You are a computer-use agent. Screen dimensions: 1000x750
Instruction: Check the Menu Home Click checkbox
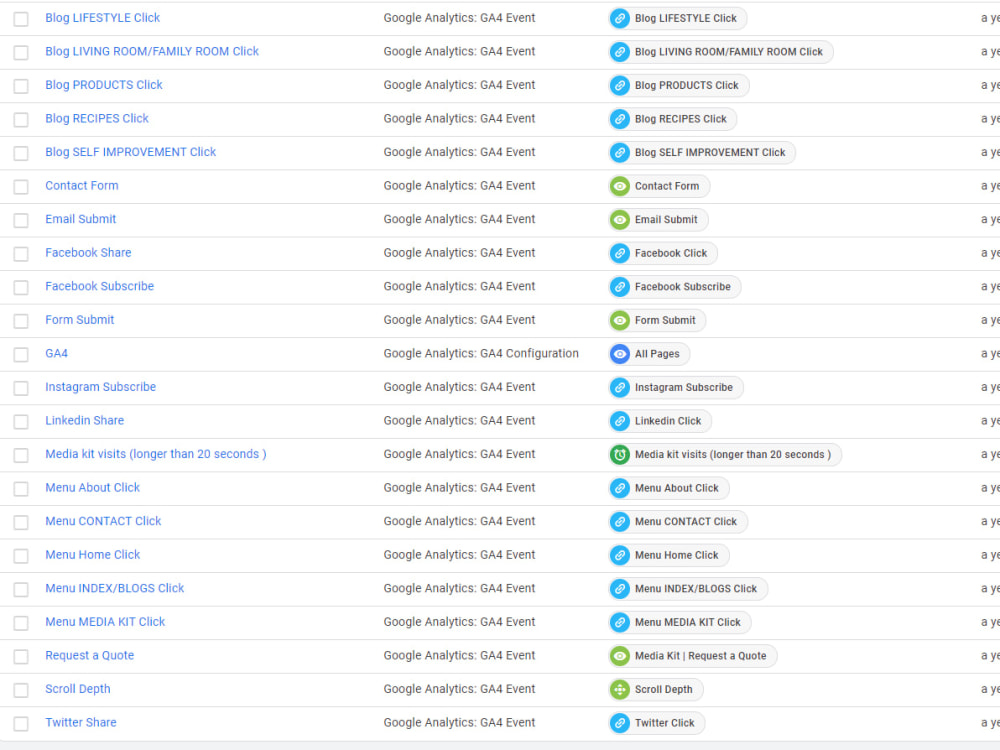point(21,556)
